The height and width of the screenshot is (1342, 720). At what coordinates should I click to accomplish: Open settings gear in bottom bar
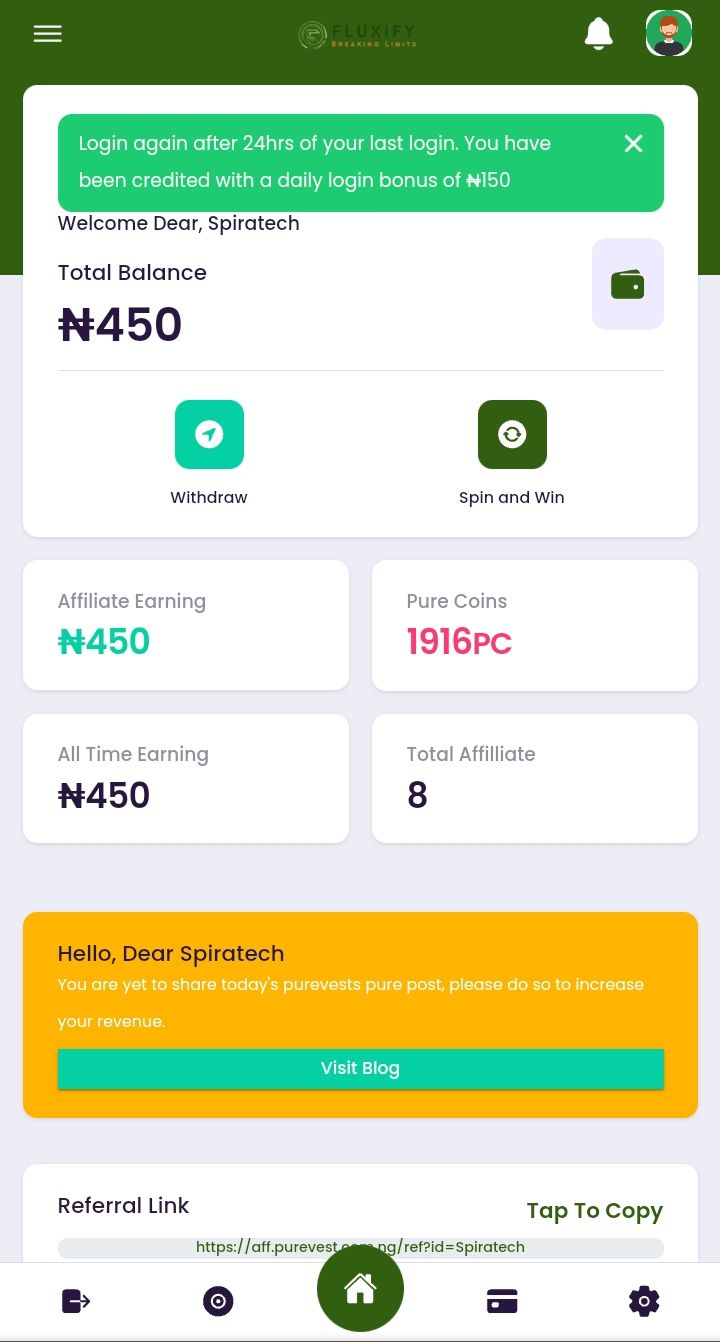pyautogui.click(x=644, y=1301)
